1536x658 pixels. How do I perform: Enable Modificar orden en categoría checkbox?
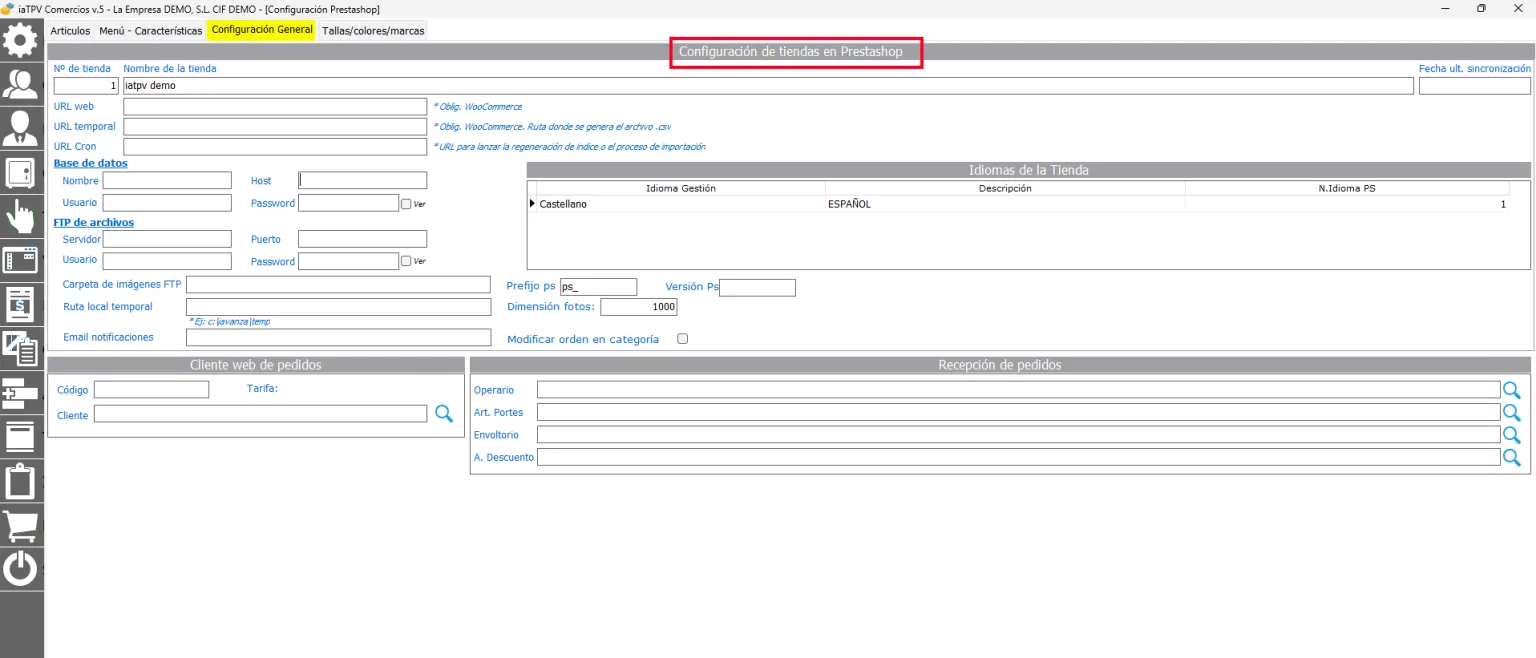(x=683, y=338)
